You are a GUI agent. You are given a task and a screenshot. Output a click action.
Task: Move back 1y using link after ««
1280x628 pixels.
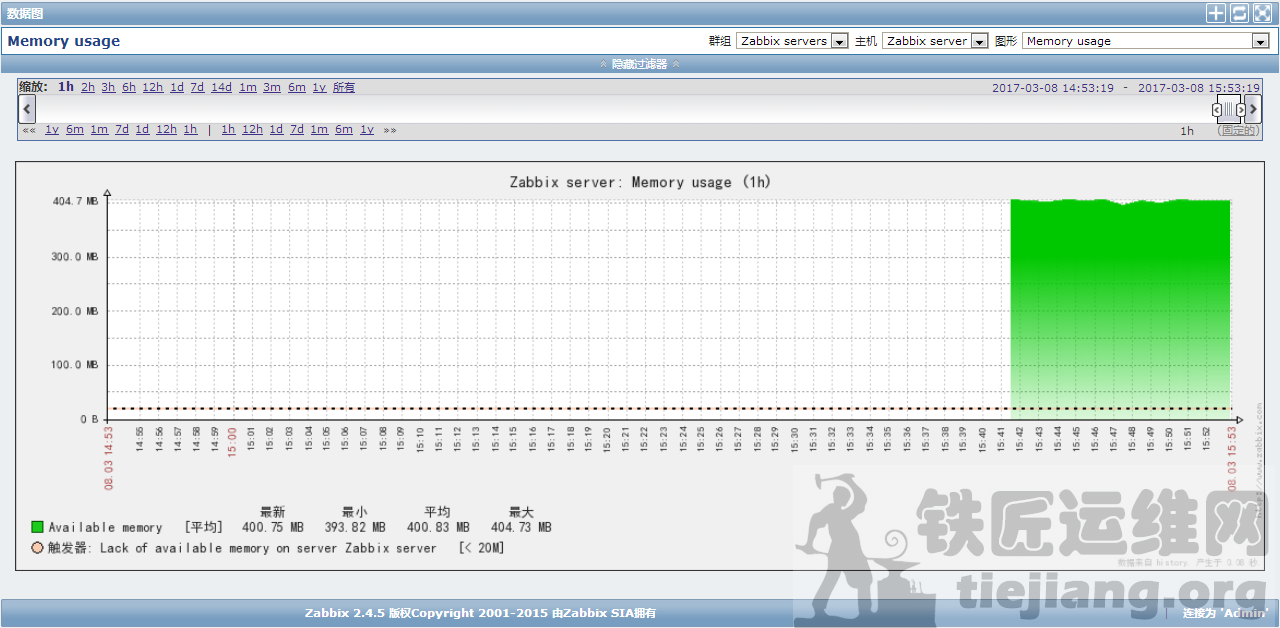click(52, 130)
